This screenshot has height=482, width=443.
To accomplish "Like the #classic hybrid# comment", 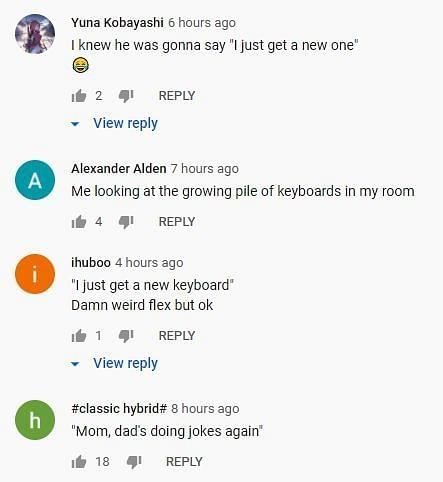I will 79,462.
